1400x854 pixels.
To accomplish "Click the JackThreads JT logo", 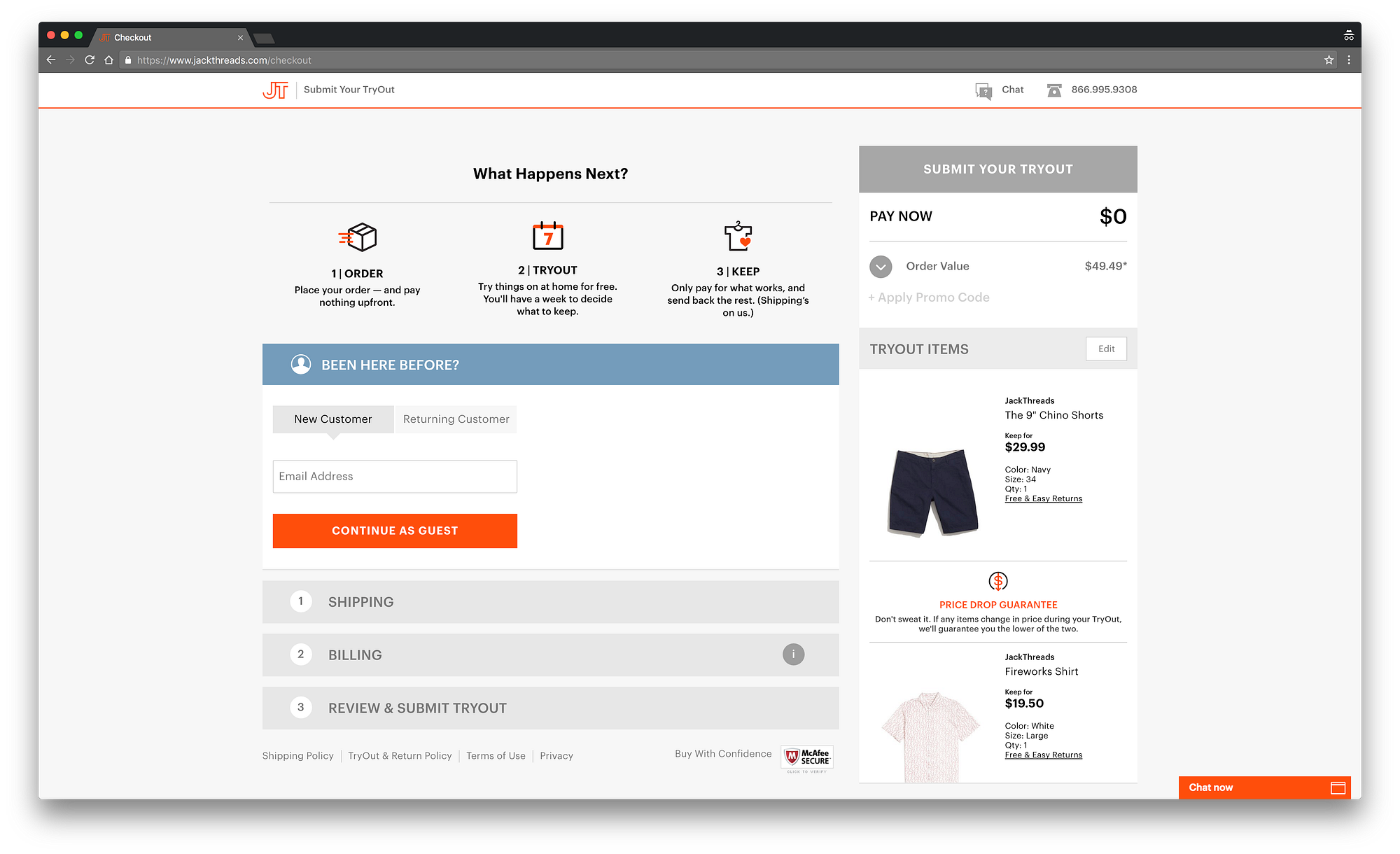I will [275, 90].
